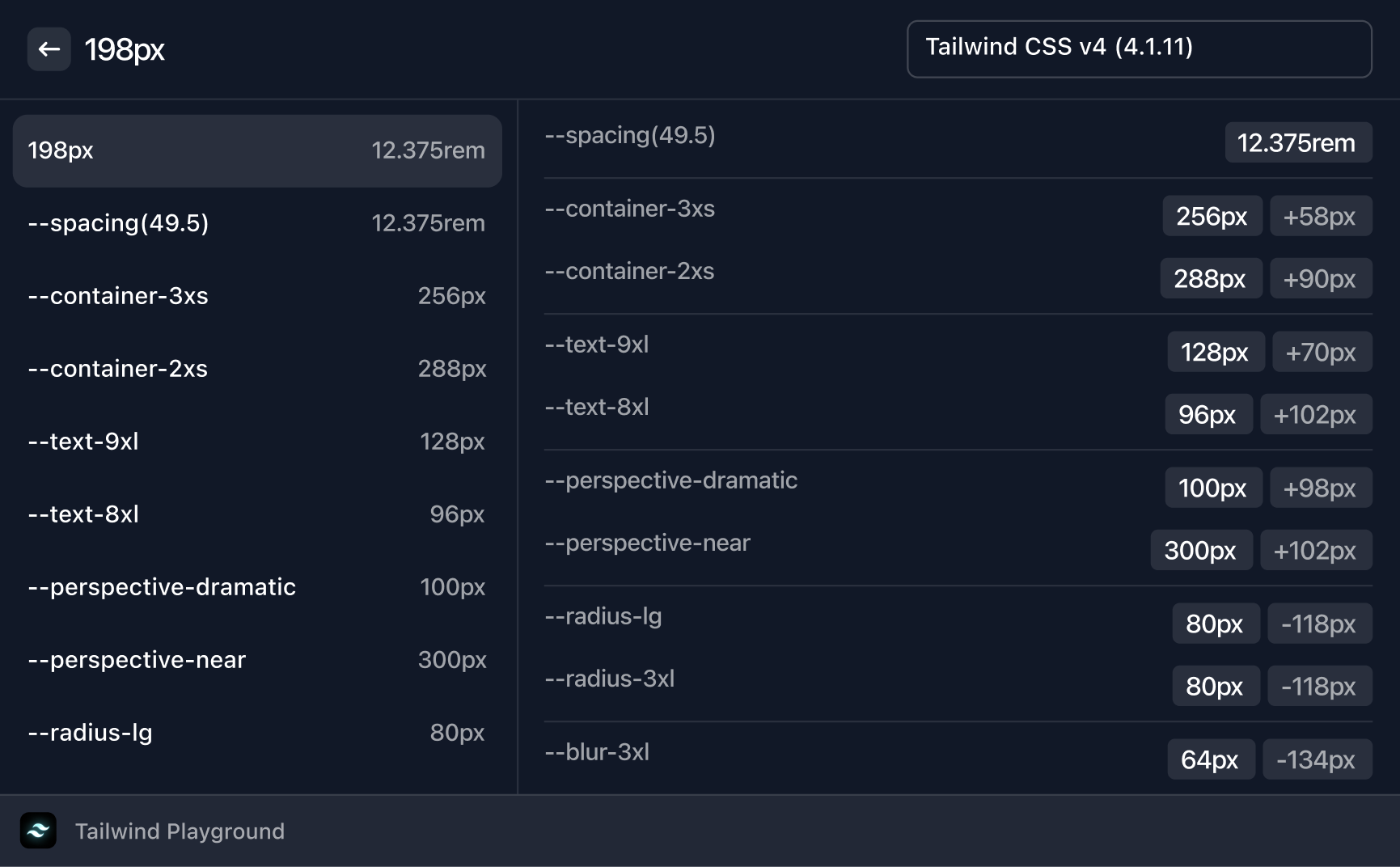
Task: Click the 12.375rem value pill for --spacing(49.5)
Action: 1298,142
